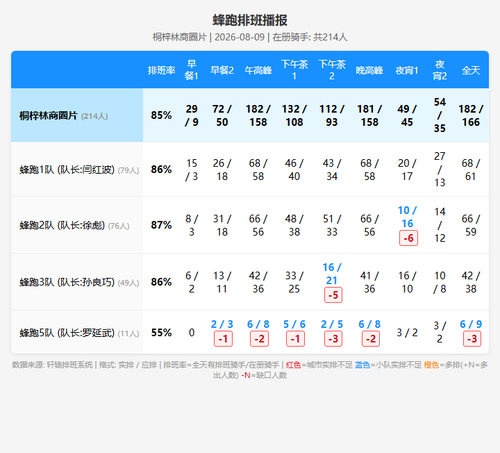Click the -1 badge under 下午茶1 for 蜂跑5队
Image resolution: width=500 pixels, height=453 pixels.
[x=295, y=339]
